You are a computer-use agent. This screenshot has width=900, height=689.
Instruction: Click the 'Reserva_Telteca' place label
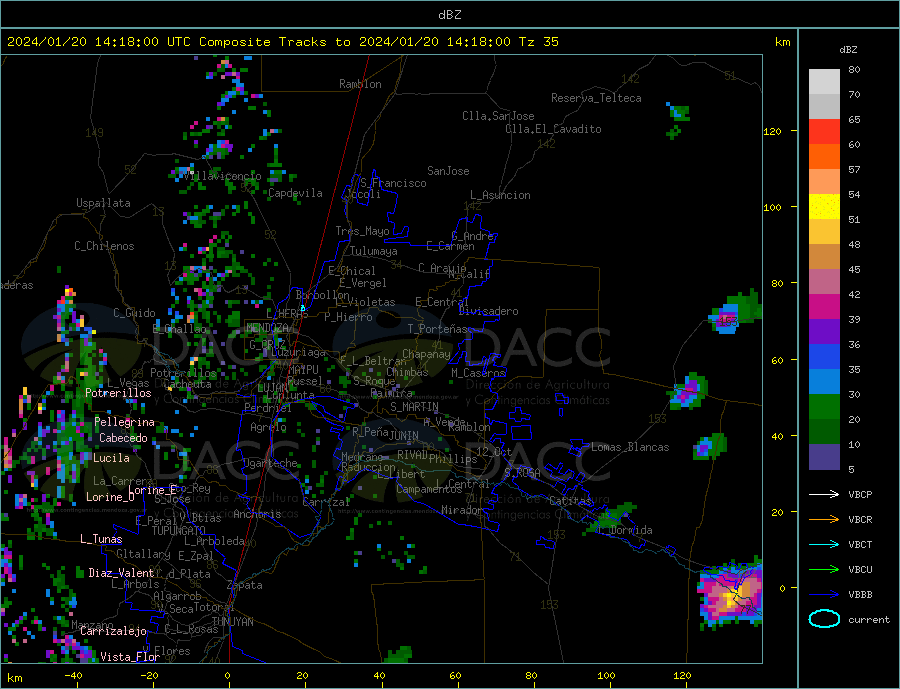point(596,98)
